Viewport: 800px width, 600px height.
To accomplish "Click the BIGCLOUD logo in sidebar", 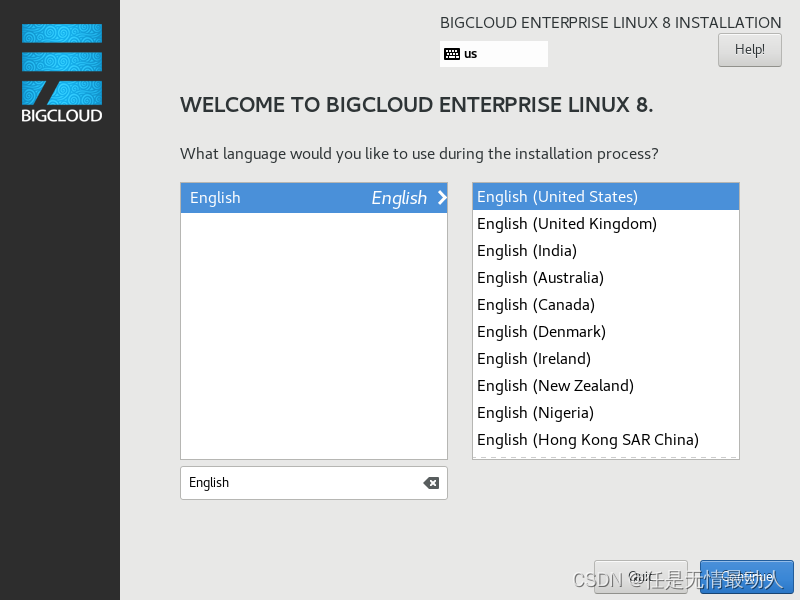I will [62, 73].
